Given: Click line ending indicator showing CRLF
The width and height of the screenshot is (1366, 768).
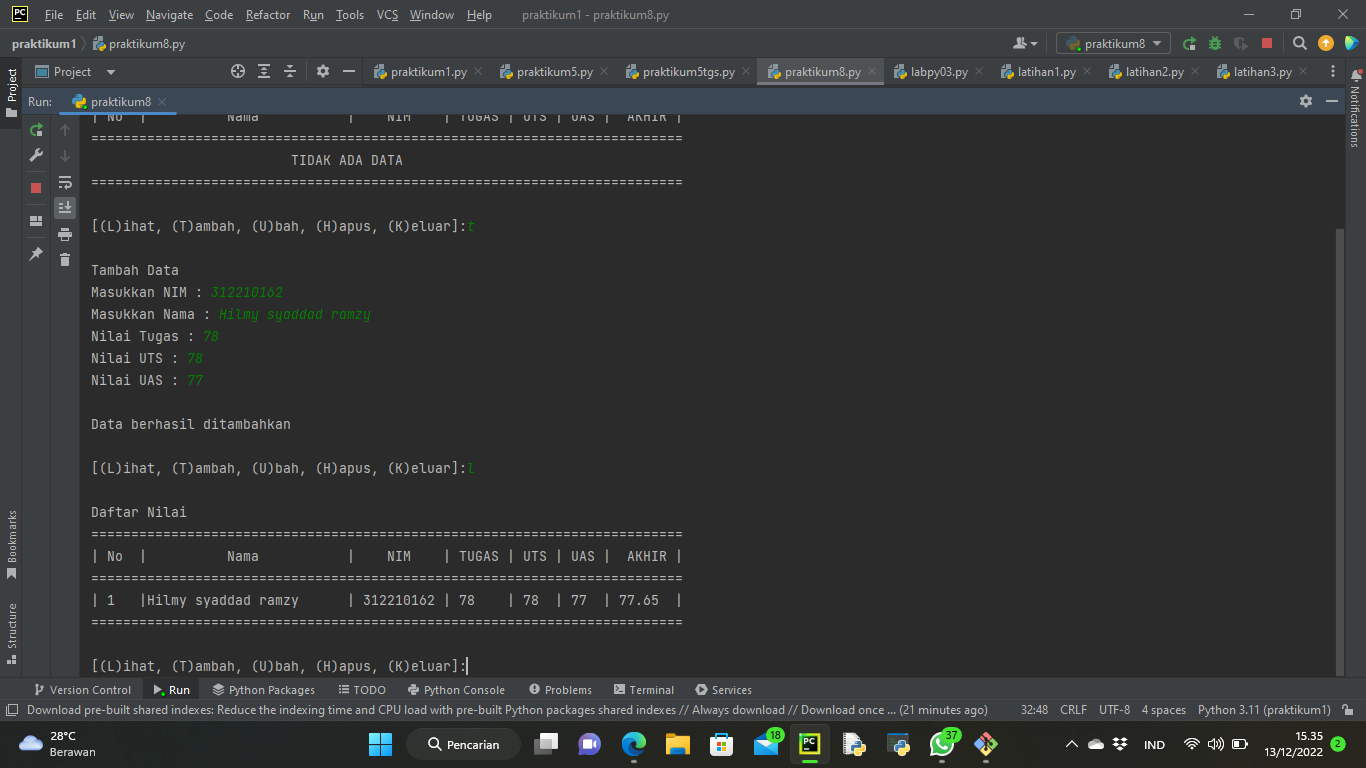Looking at the screenshot, I should [x=1072, y=709].
